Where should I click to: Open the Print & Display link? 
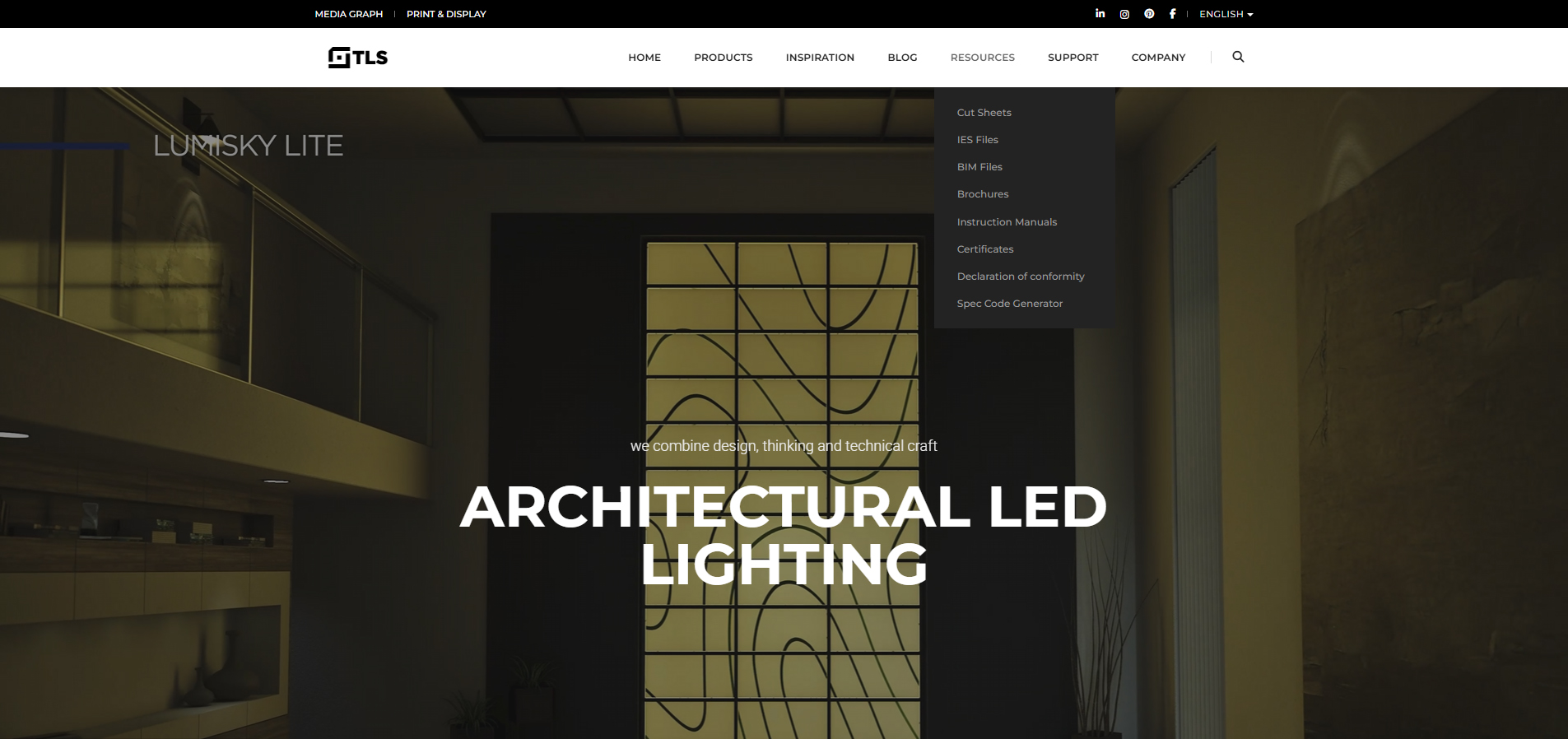tap(446, 14)
